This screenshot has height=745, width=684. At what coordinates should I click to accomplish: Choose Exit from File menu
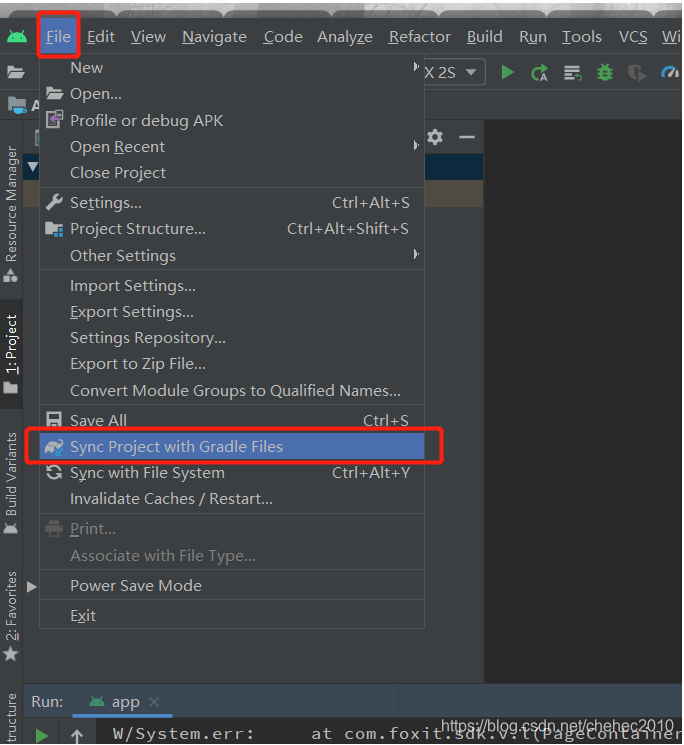pos(232,616)
